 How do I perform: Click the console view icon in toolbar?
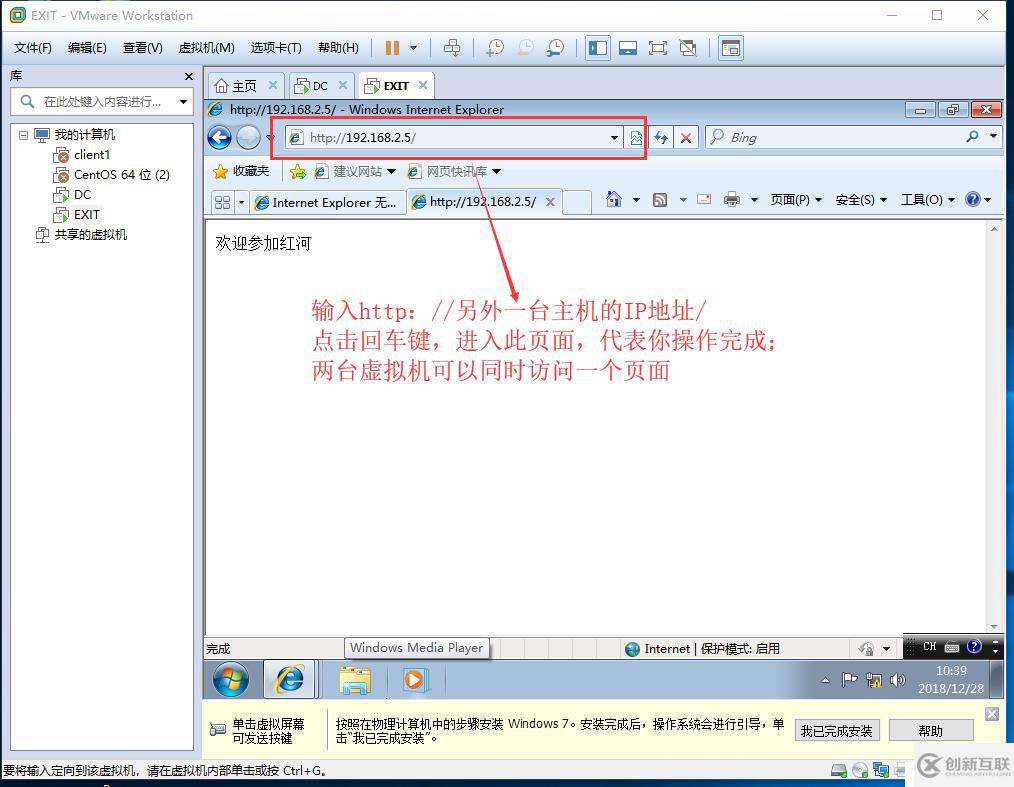click(x=731, y=48)
